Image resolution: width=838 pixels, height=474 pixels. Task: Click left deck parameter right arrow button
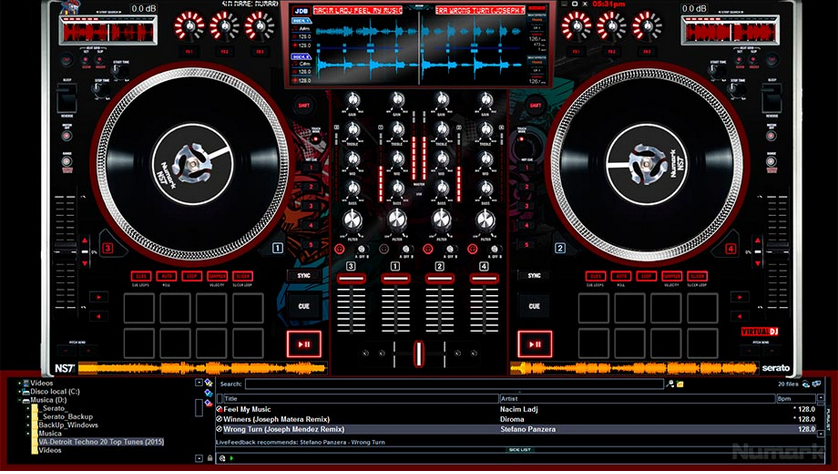coord(99,297)
